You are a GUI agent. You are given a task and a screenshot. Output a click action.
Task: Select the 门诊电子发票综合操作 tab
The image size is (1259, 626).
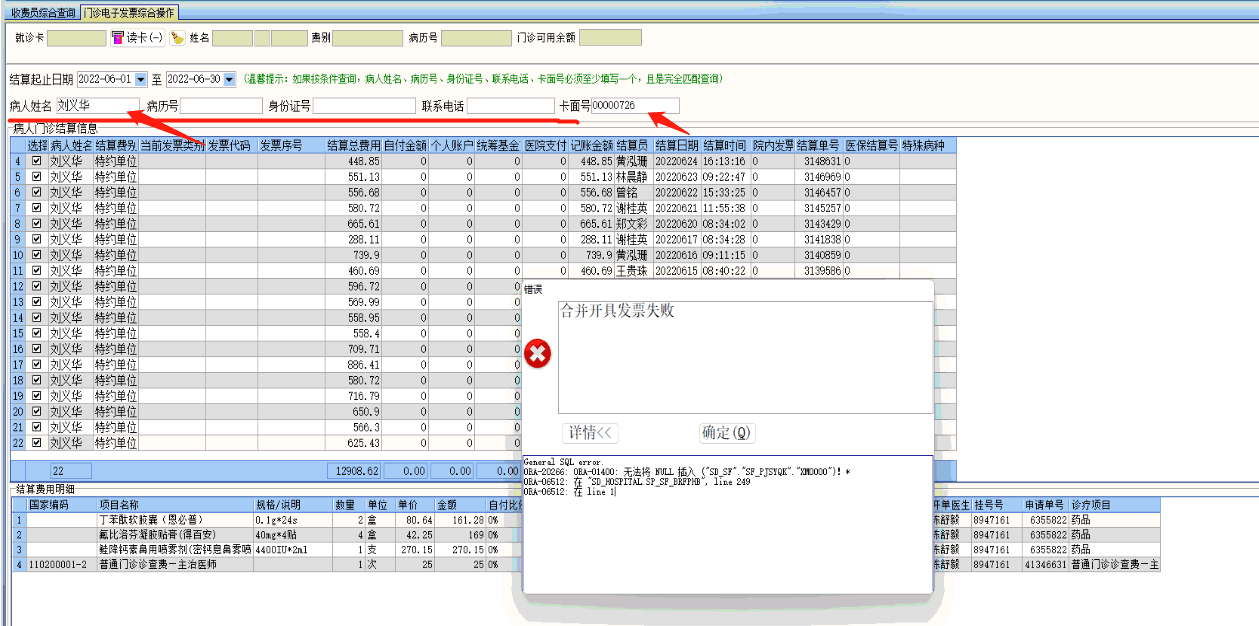(x=130, y=12)
